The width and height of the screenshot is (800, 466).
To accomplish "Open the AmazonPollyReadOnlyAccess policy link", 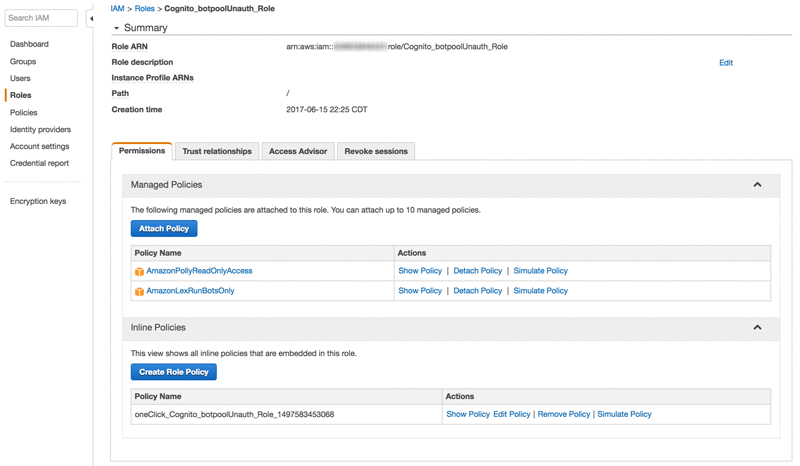I will tap(199, 271).
